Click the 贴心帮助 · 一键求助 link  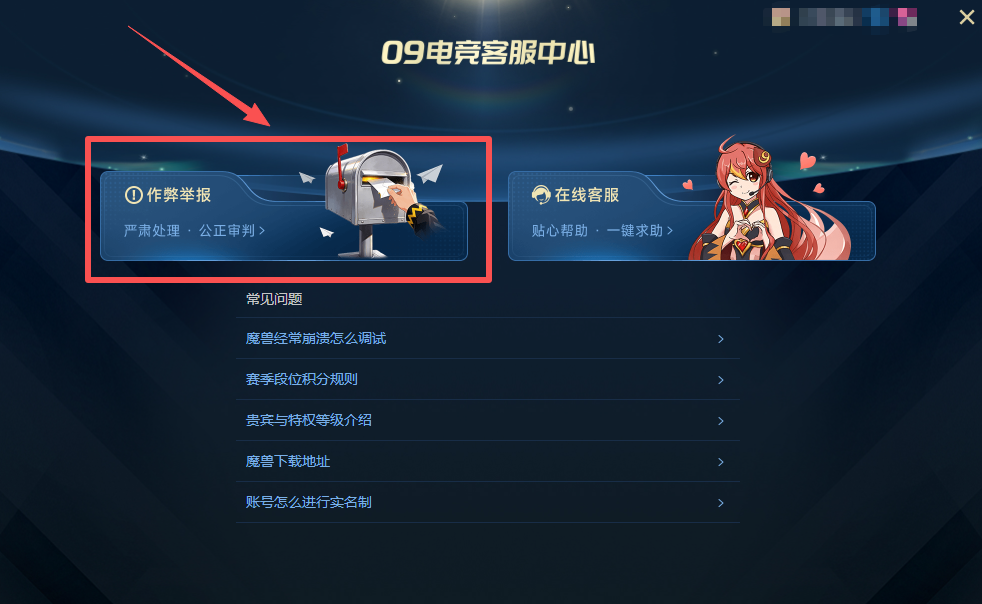[x=602, y=231]
